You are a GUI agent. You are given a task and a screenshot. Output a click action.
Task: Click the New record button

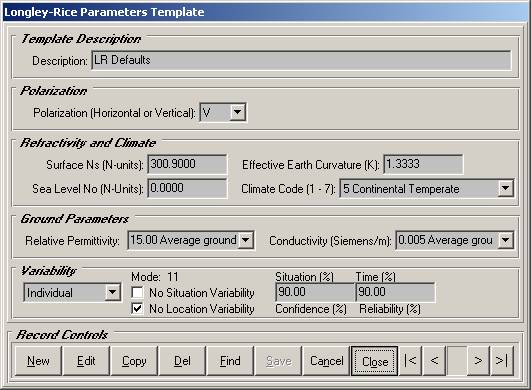click(x=38, y=361)
